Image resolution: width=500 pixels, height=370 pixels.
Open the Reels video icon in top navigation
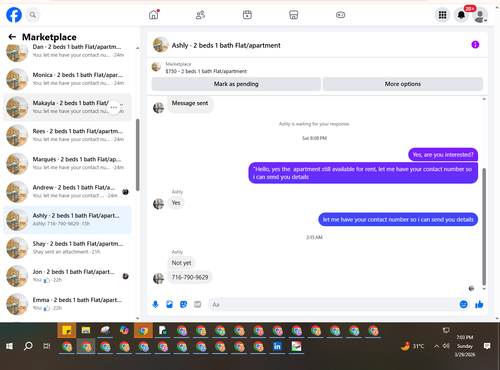click(x=247, y=15)
